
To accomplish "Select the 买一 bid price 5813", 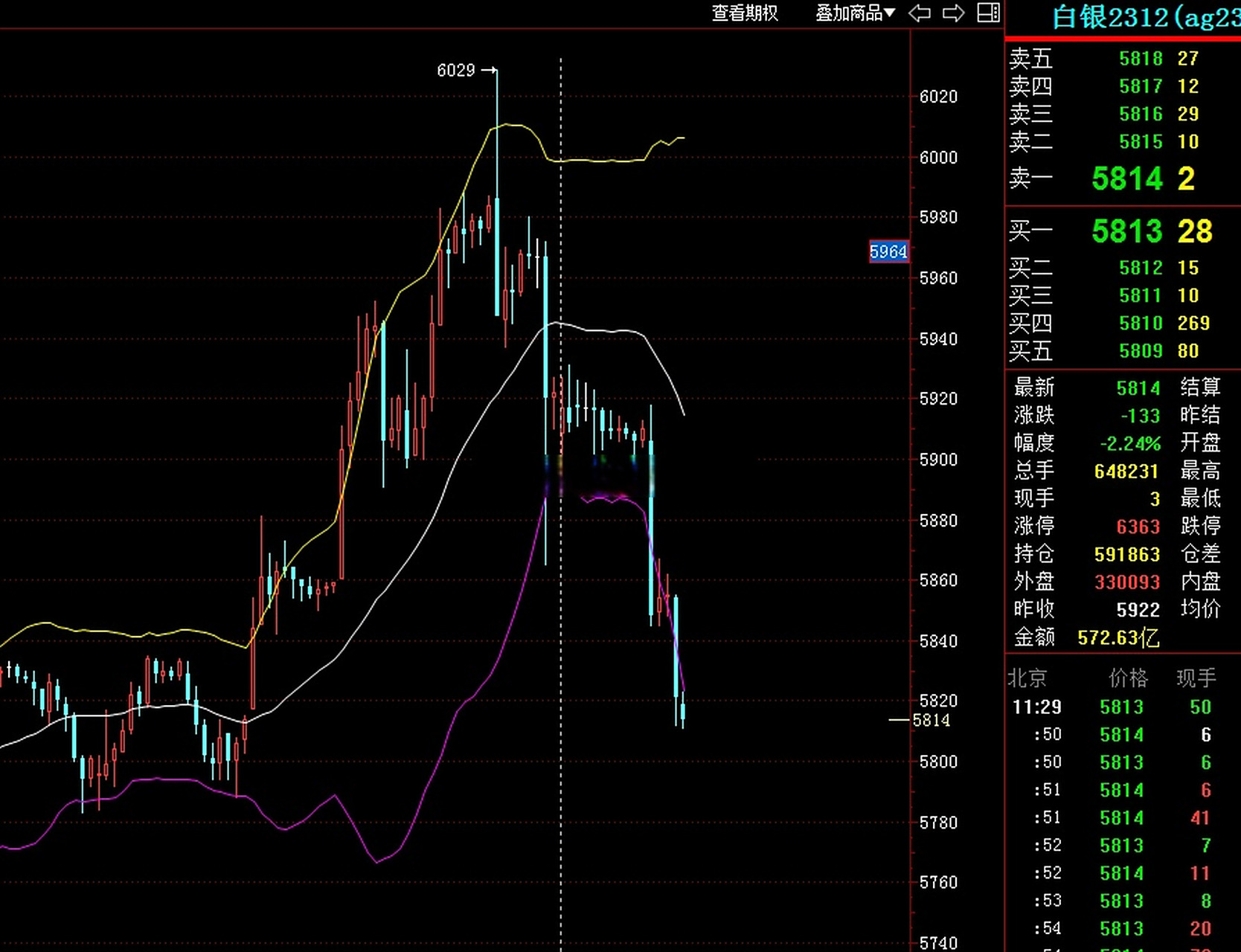I will 1126,231.
